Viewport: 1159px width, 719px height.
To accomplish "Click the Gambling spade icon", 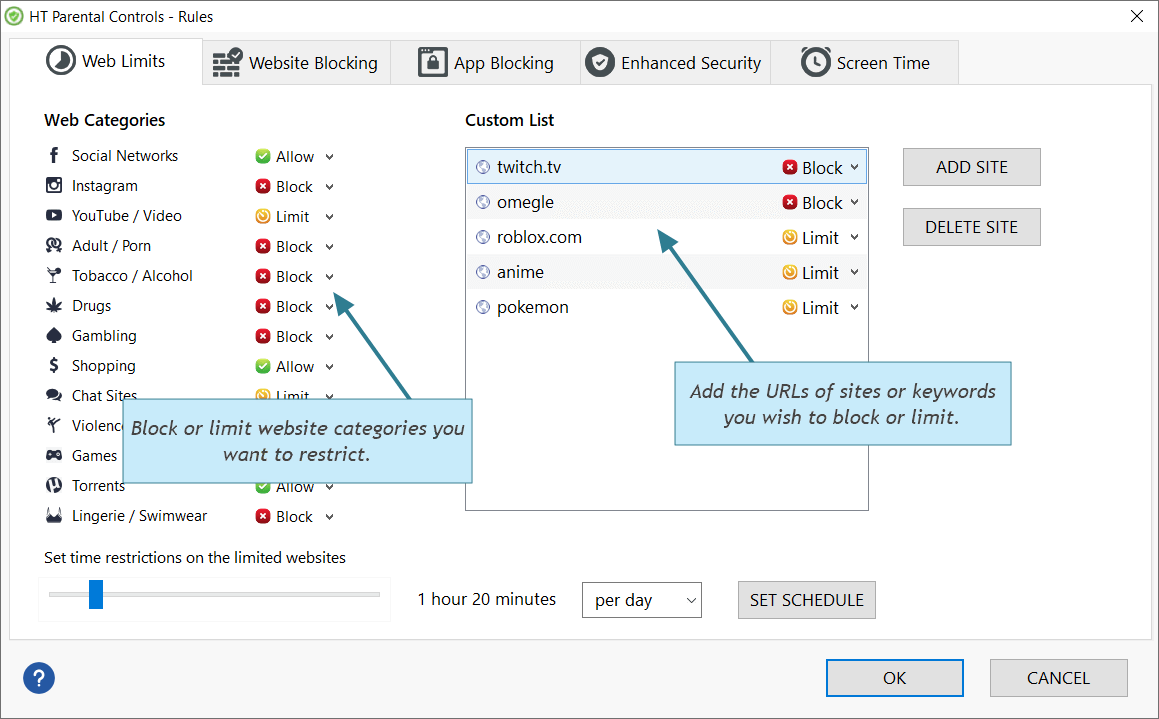I will [x=54, y=335].
